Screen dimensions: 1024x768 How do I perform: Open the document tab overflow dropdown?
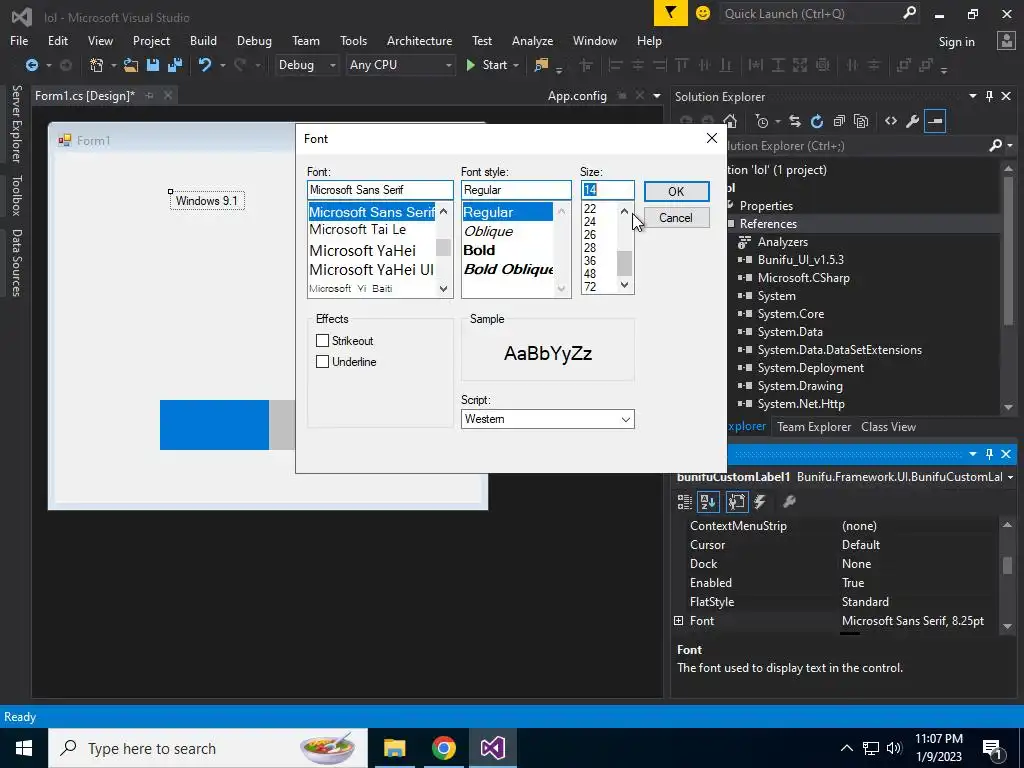tap(657, 96)
